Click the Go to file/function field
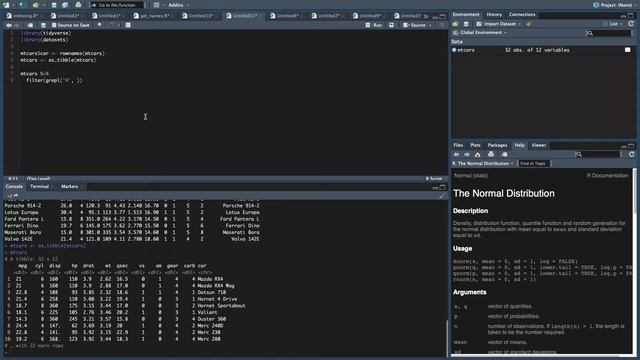Viewport: 640px width, 360px height. point(117,5)
